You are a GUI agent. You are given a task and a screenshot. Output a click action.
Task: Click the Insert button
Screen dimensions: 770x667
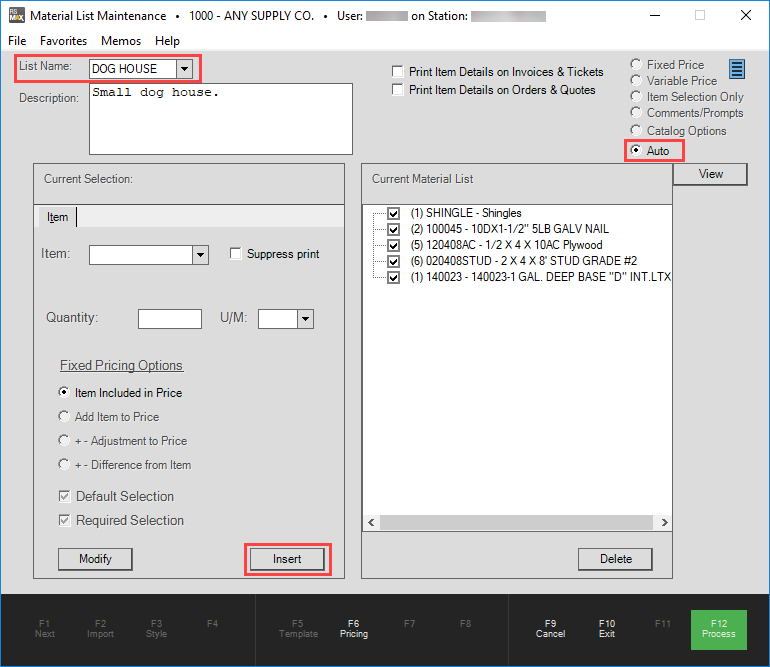[x=287, y=559]
